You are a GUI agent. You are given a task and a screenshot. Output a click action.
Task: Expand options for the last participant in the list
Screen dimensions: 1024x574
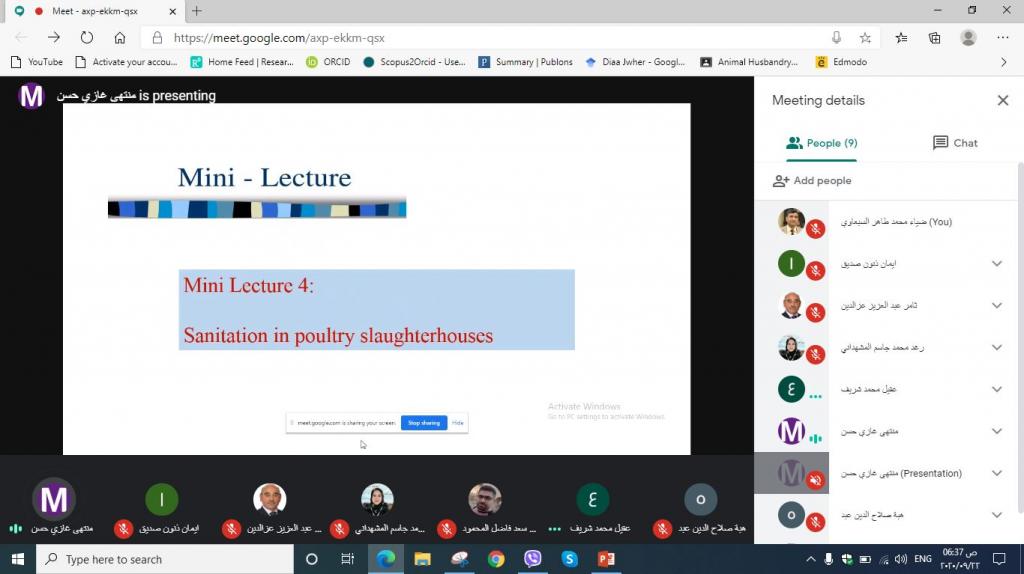[996, 515]
